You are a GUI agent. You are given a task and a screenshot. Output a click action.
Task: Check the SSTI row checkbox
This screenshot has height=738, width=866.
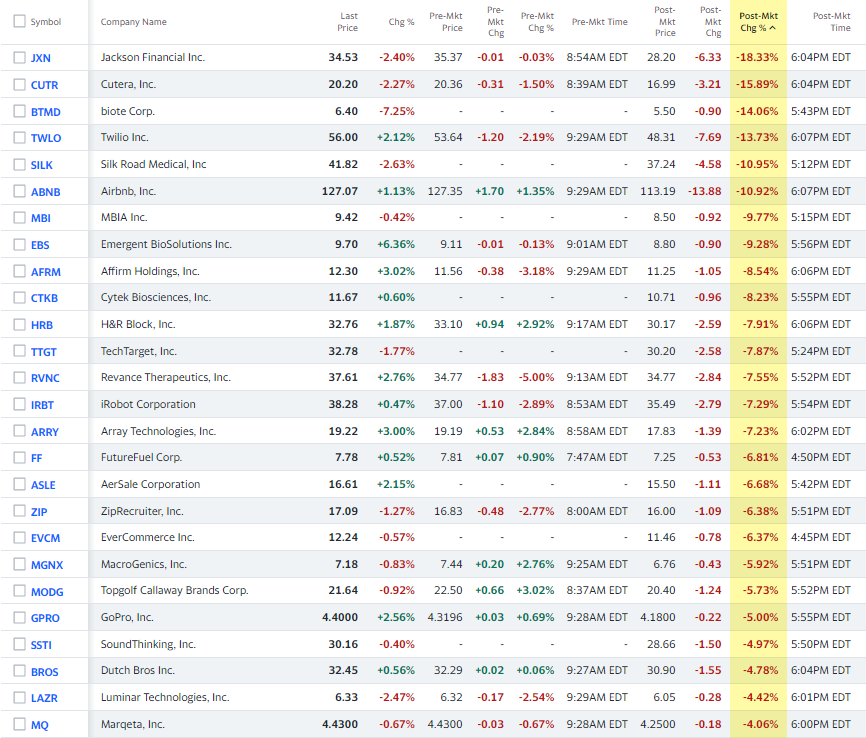click(19, 644)
